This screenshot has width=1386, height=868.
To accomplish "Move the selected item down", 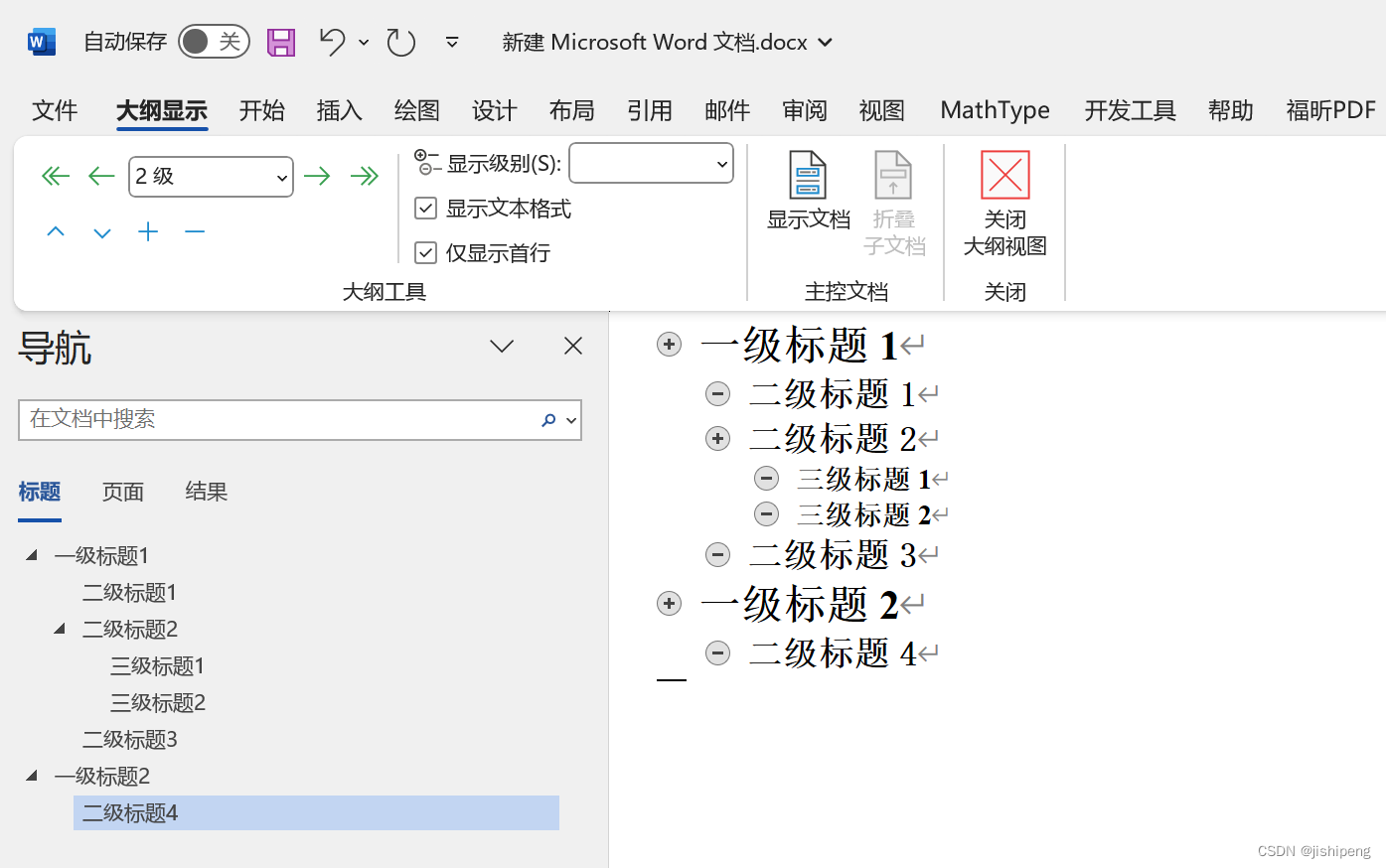I will pyautogui.click(x=102, y=233).
